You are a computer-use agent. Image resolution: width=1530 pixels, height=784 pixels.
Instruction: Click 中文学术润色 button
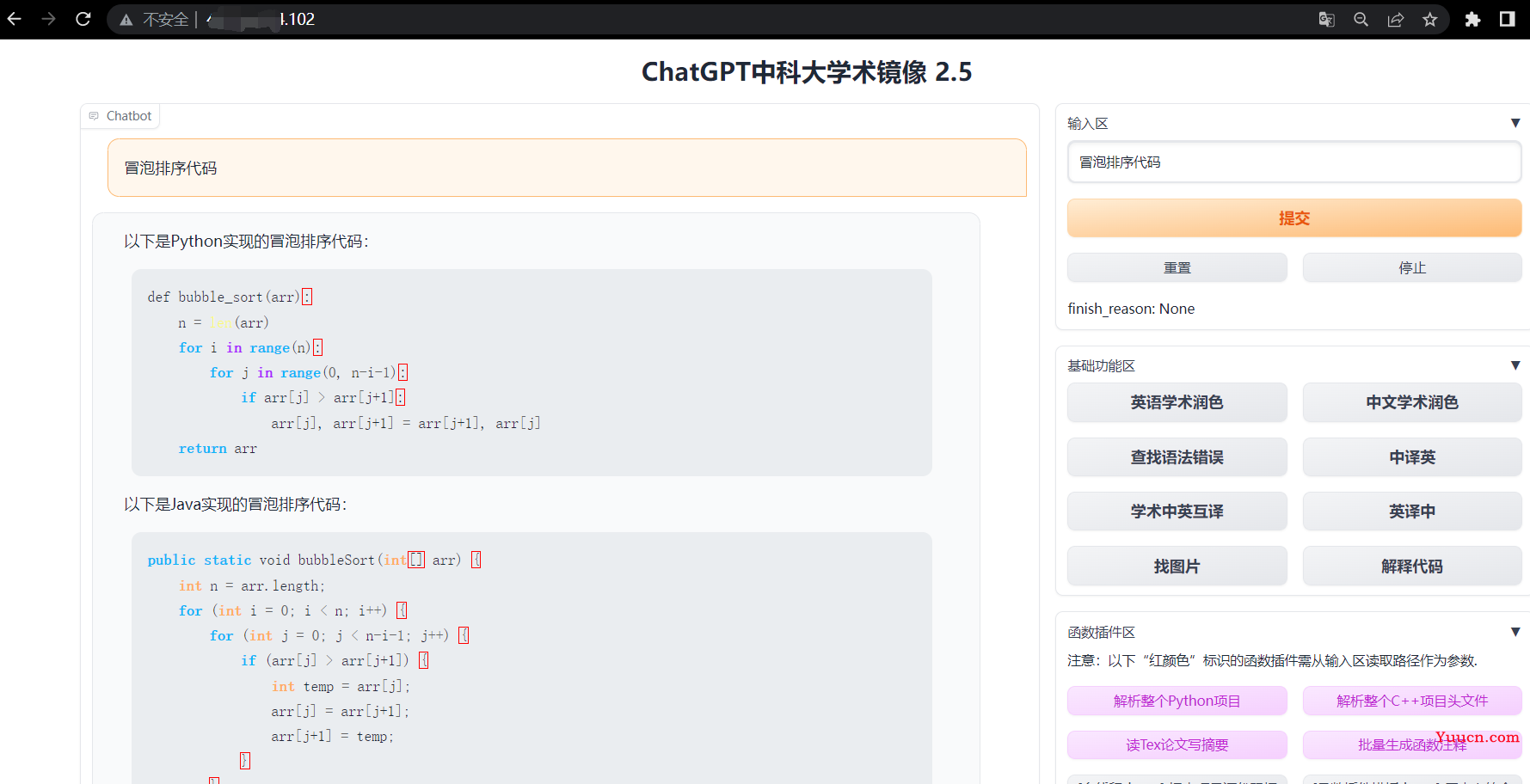click(1412, 402)
